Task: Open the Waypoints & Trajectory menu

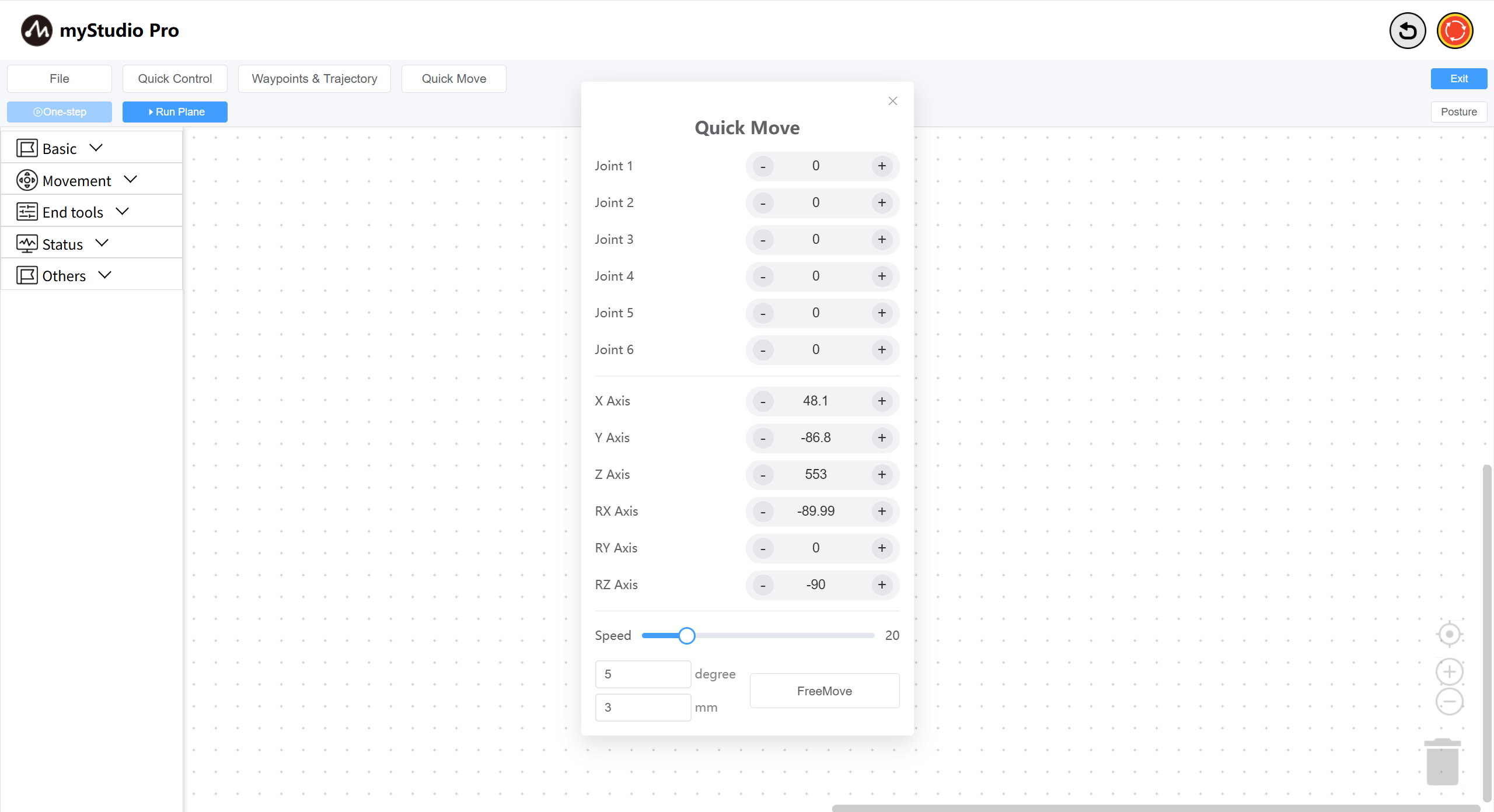Action: tap(314, 79)
